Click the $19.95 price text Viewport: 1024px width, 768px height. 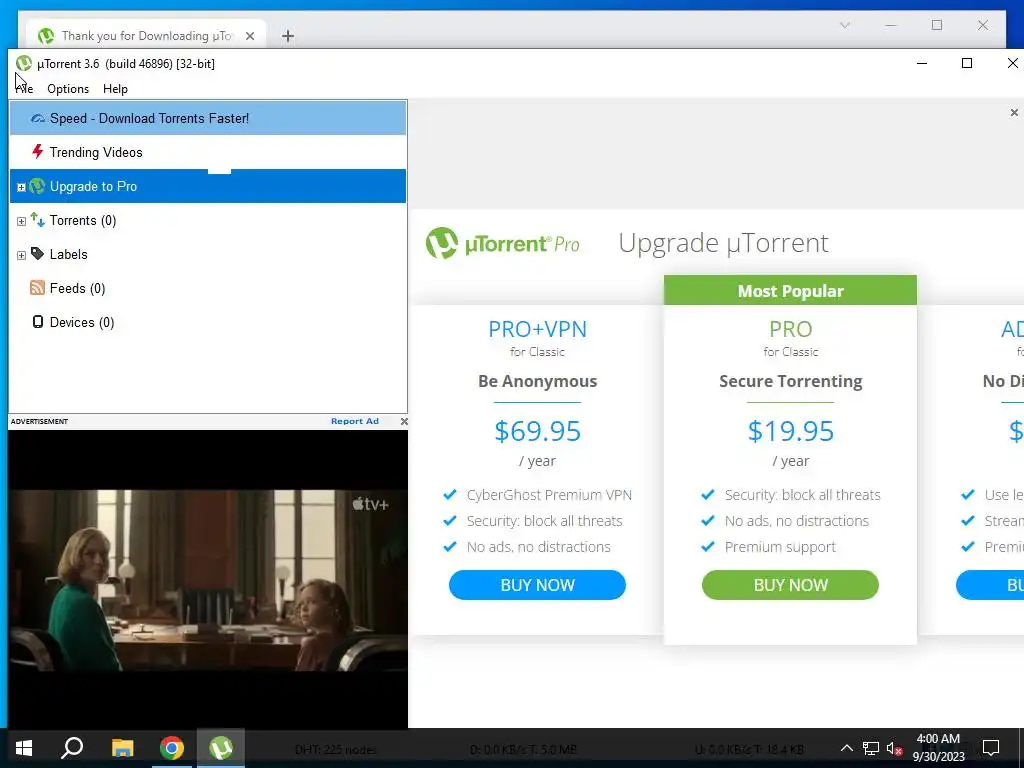click(790, 431)
